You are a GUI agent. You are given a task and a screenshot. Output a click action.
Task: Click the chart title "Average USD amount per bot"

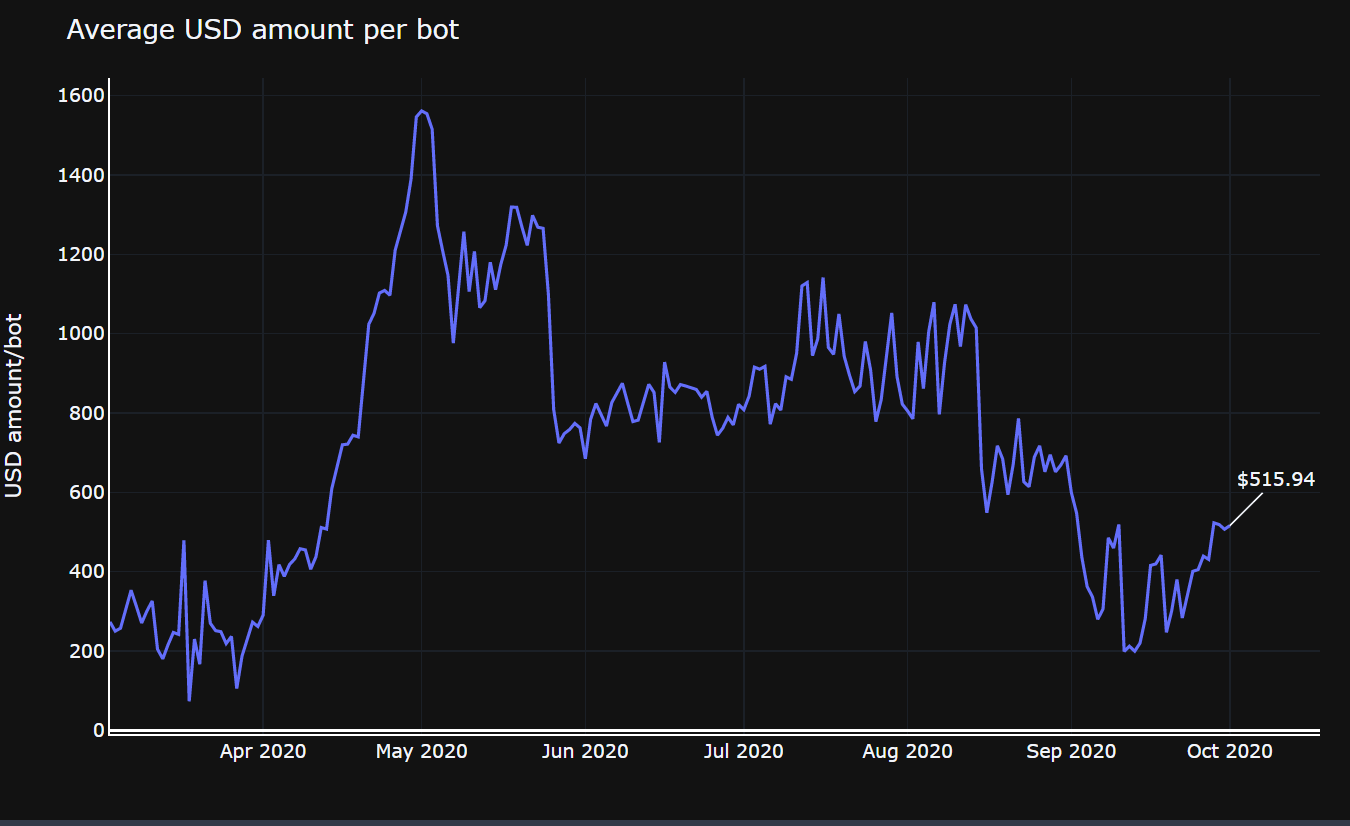pos(262,30)
